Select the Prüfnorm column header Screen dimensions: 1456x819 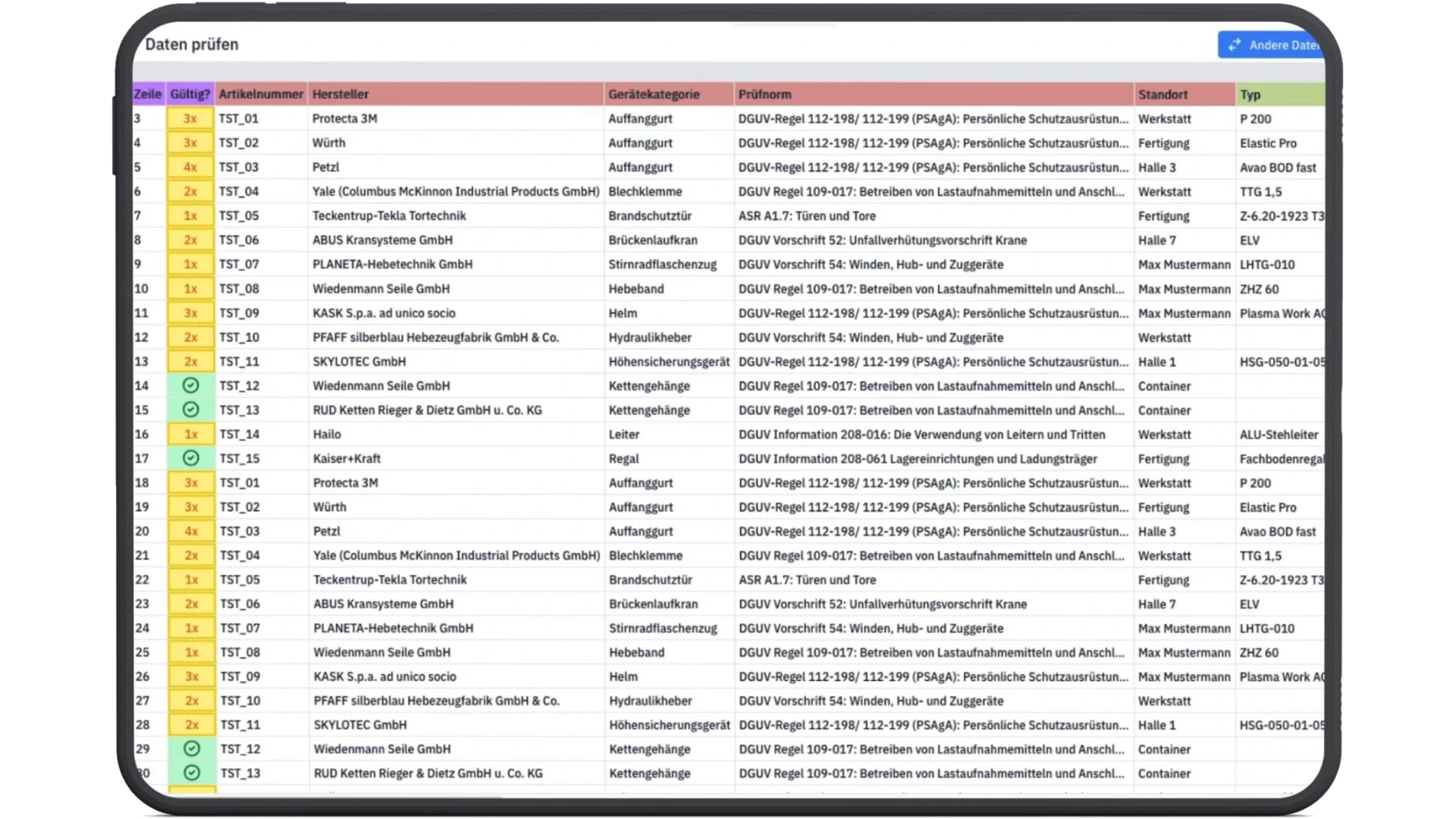[x=934, y=94]
